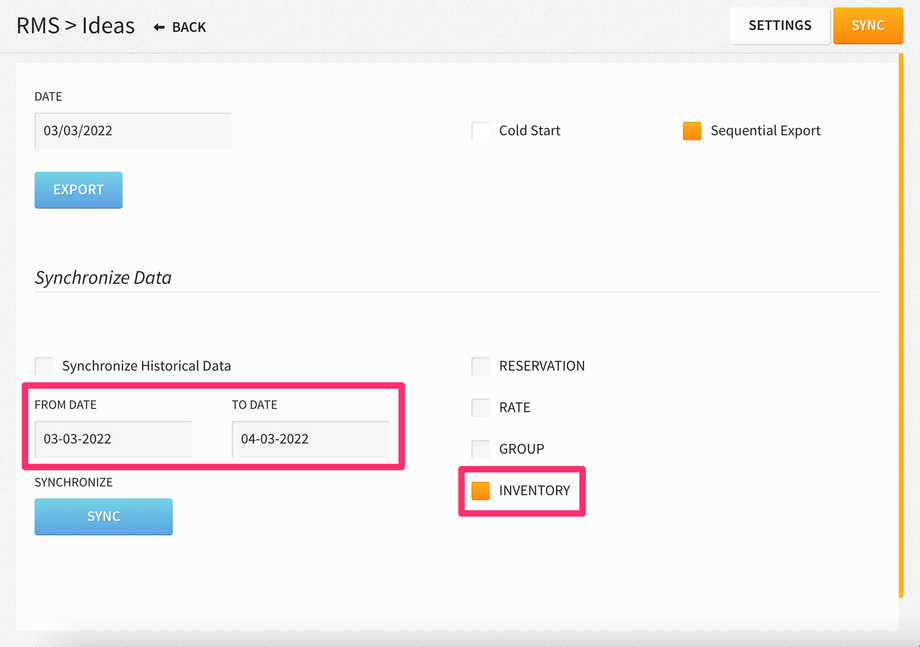The image size is (920, 647).
Task: Click the orange vertical scrollbar
Action: pyautogui.click(x=901, y=326)
